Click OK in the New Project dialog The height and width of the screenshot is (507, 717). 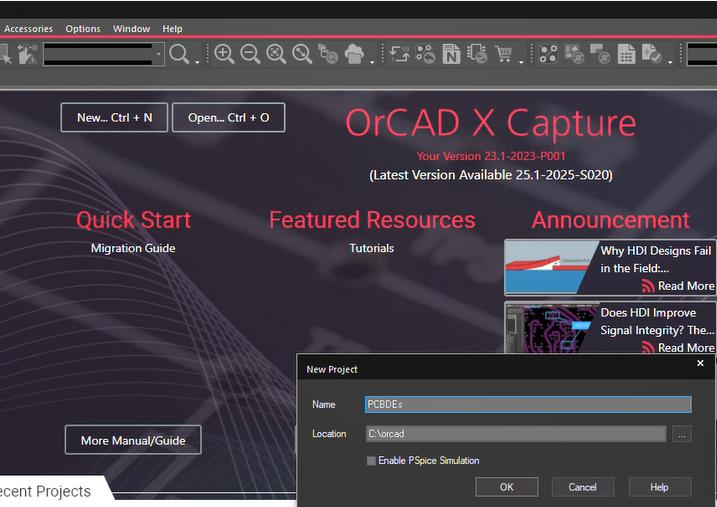(x=507, y=487)
